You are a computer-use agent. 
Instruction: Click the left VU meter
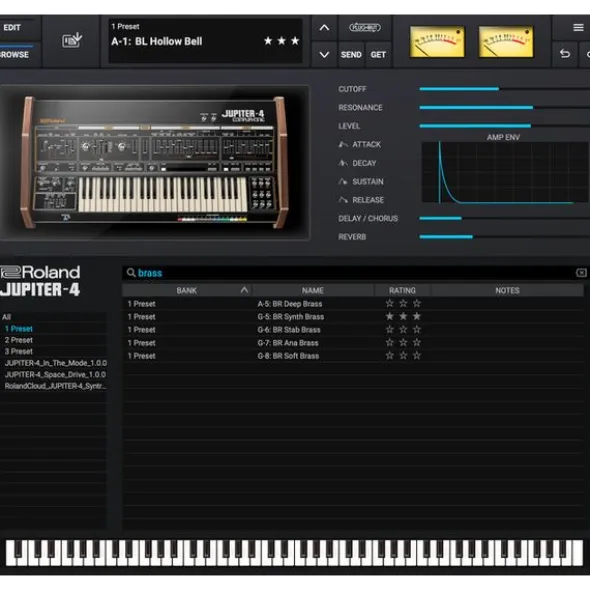[437, 42]
